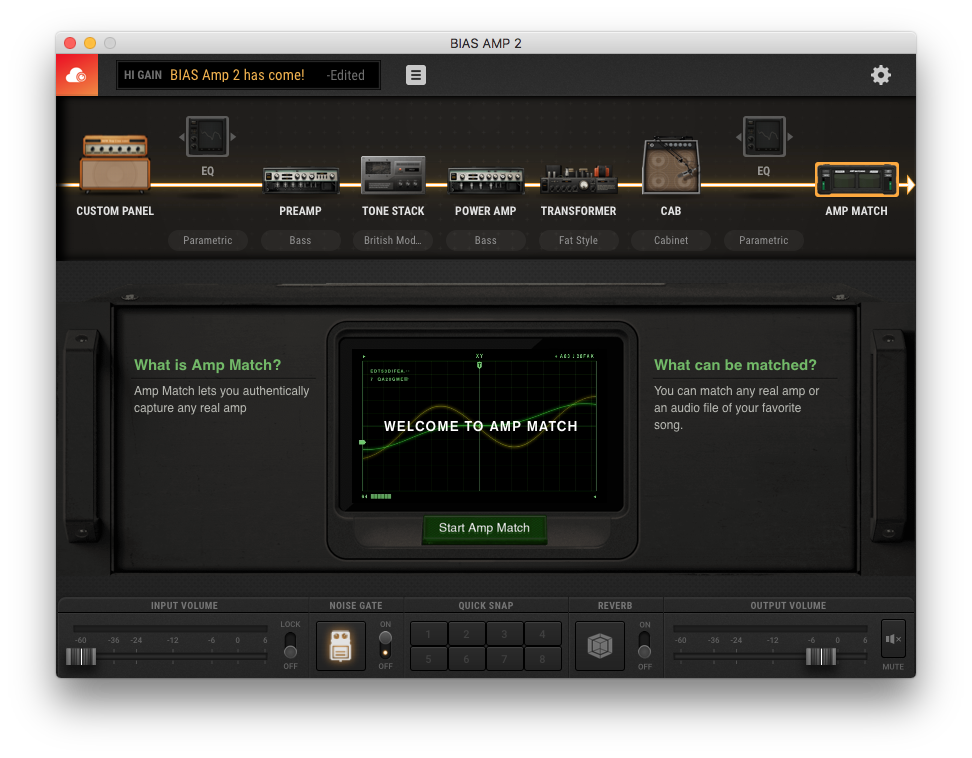Click the Noise Gate pedal icon
972x758 pixels.
click(x=341, y=646)
